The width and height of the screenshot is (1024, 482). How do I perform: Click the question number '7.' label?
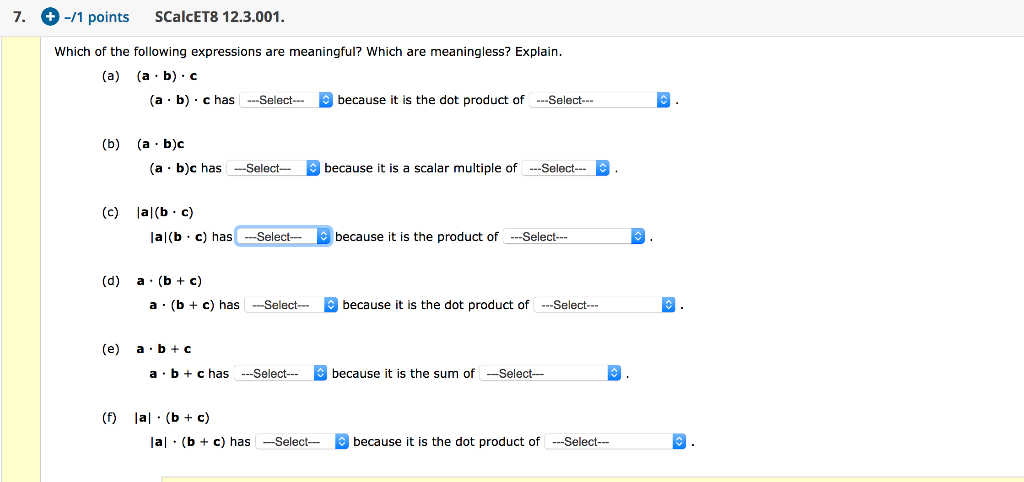21,18
